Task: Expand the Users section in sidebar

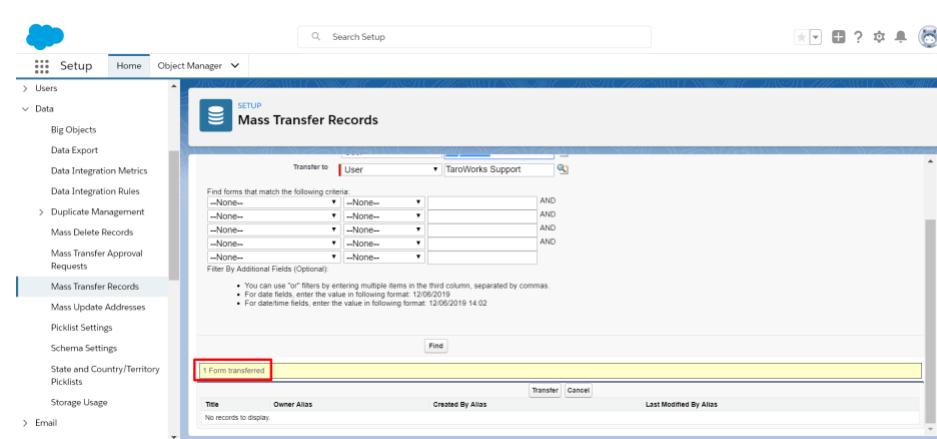Action: (25, 88)
